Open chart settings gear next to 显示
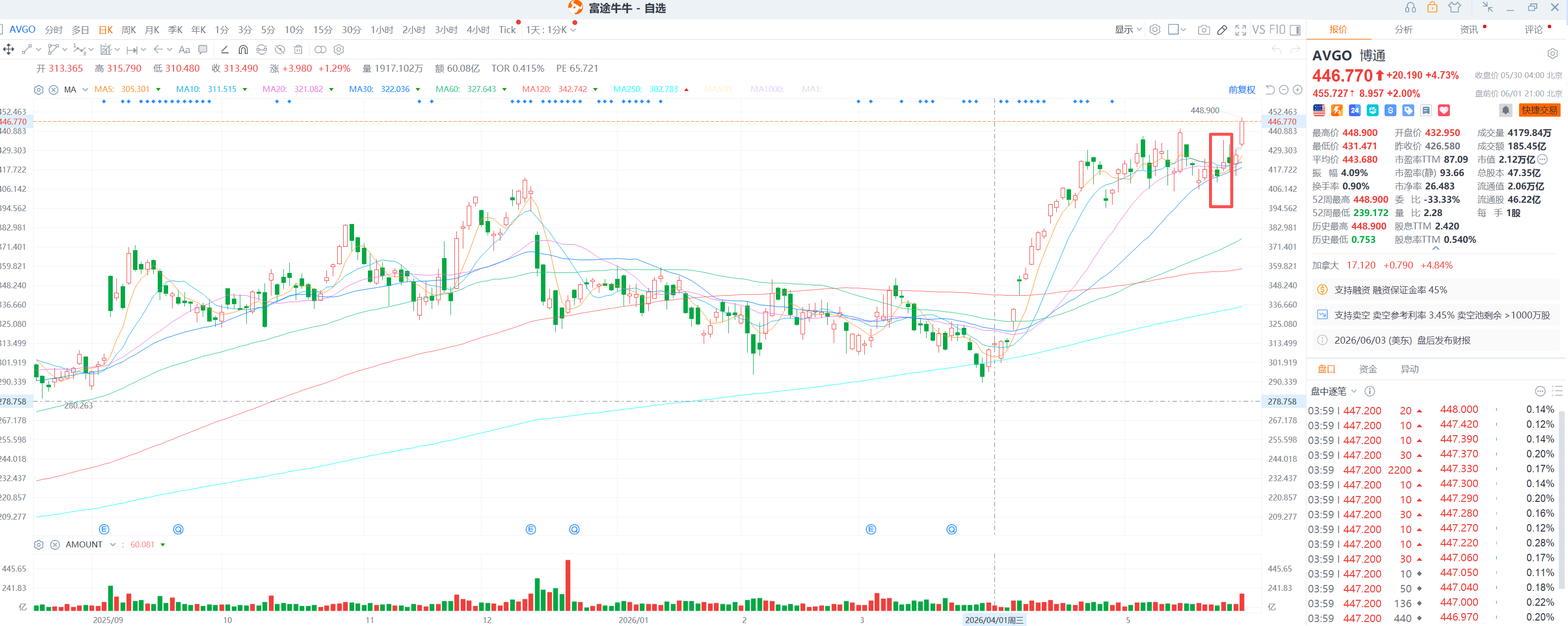 (x=1155, y=30)
